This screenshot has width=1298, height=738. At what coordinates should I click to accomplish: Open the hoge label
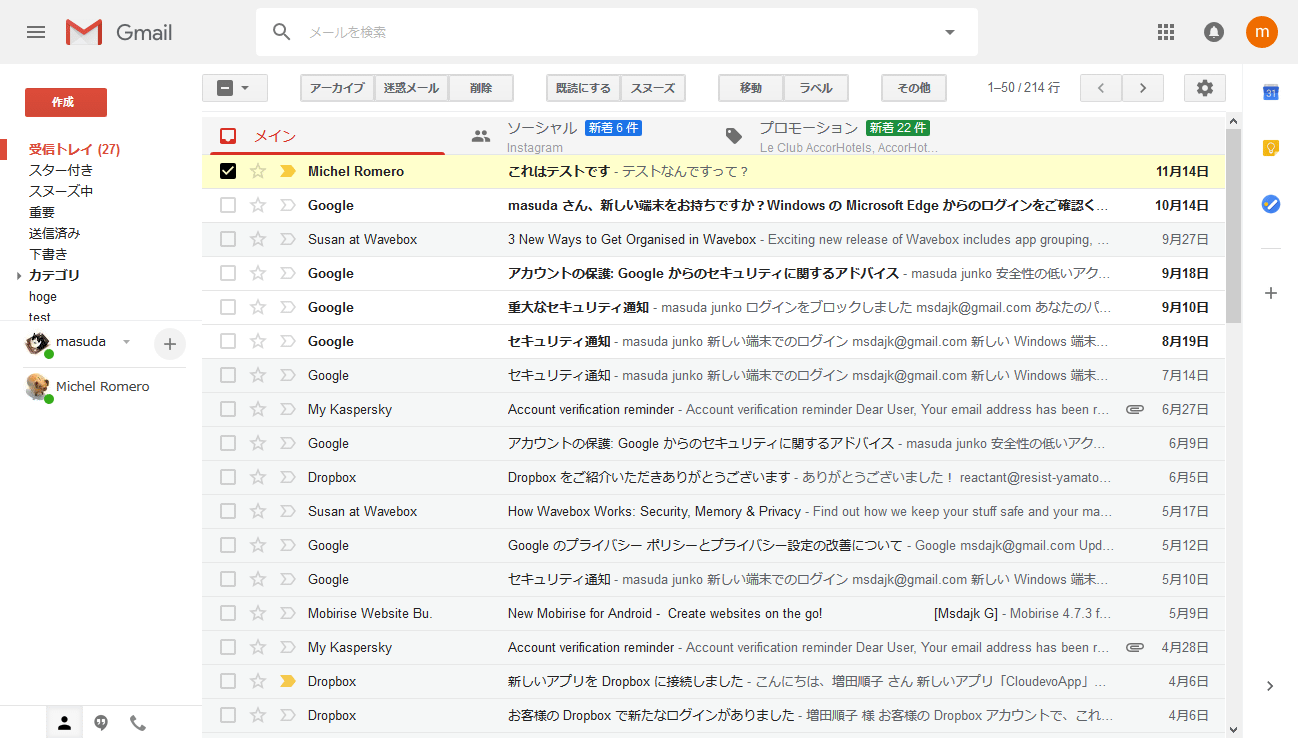[43, 297]
